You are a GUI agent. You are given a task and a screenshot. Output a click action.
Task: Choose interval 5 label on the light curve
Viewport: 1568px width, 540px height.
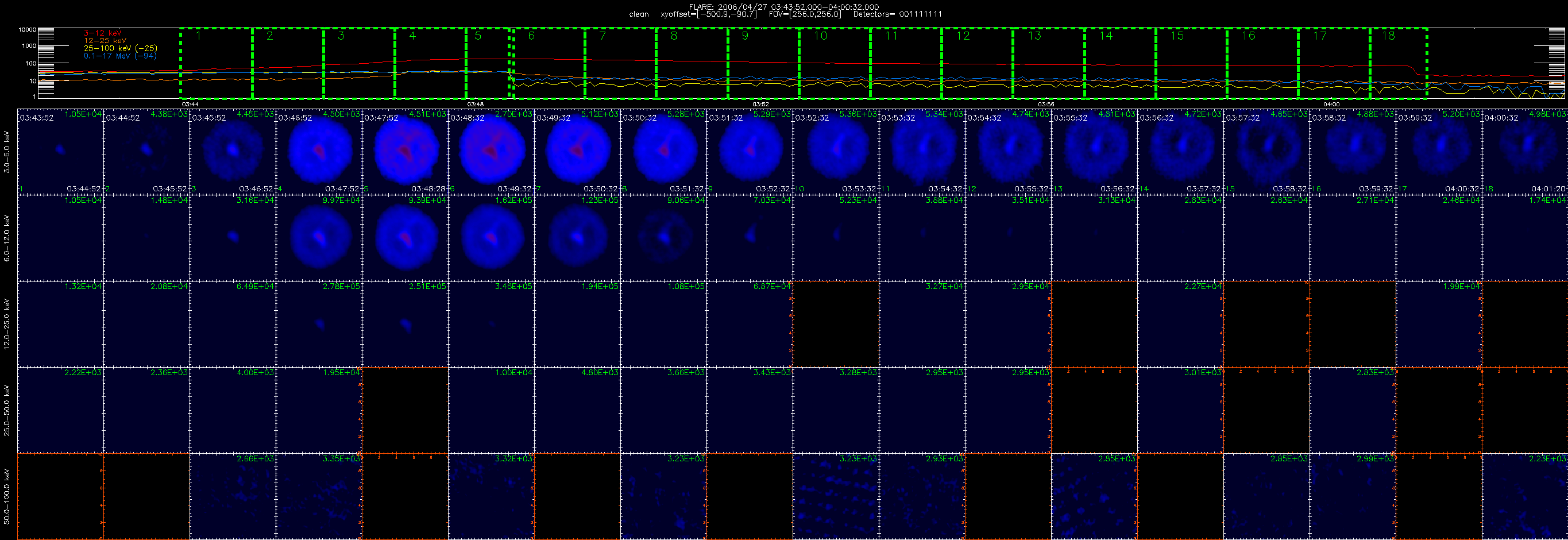(478, 36)
